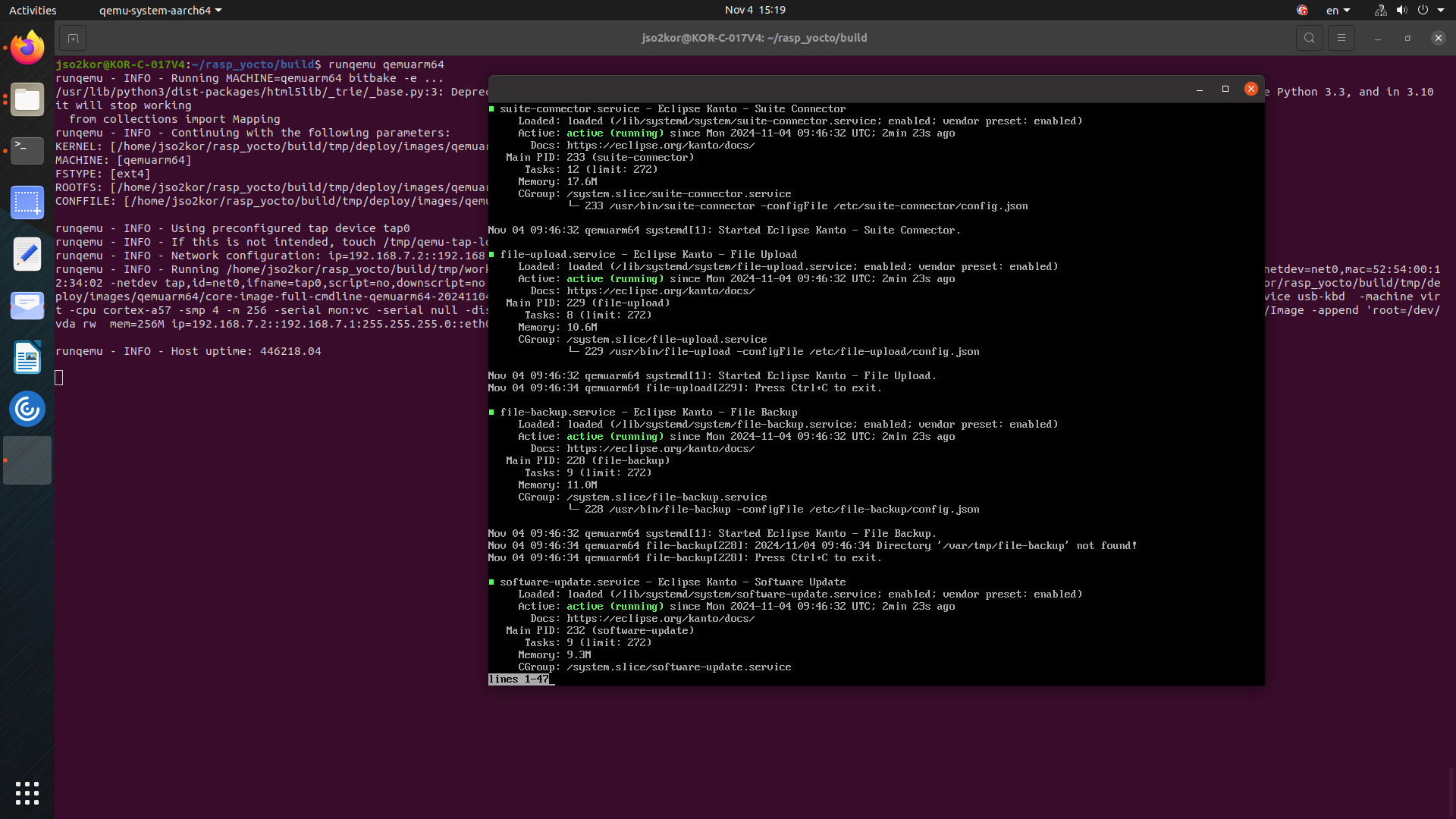Minimize the terminal window

pyautogui.click(x=1377, y=38)
